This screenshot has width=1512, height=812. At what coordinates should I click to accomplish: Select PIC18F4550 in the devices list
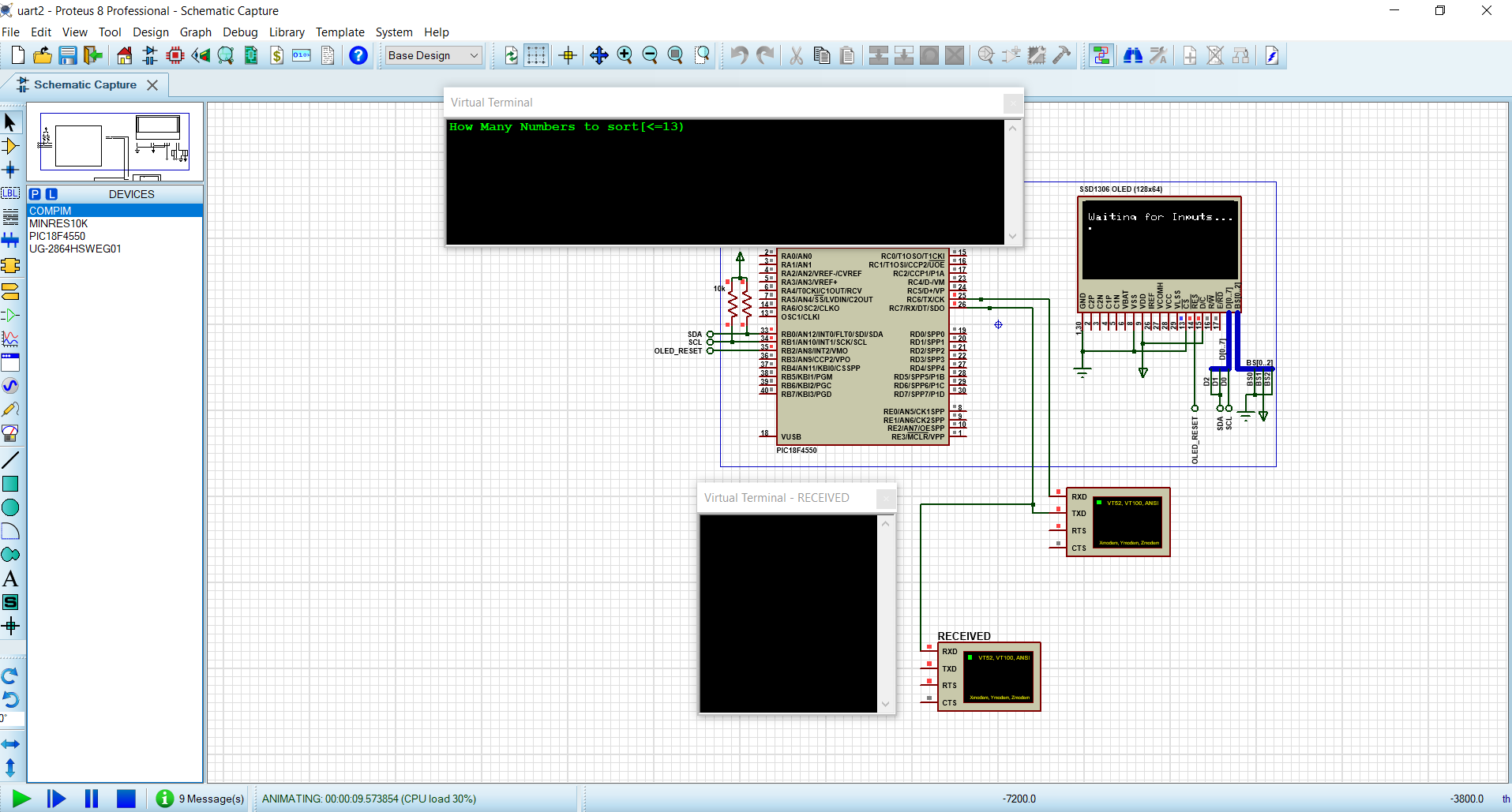click(115, 236)
